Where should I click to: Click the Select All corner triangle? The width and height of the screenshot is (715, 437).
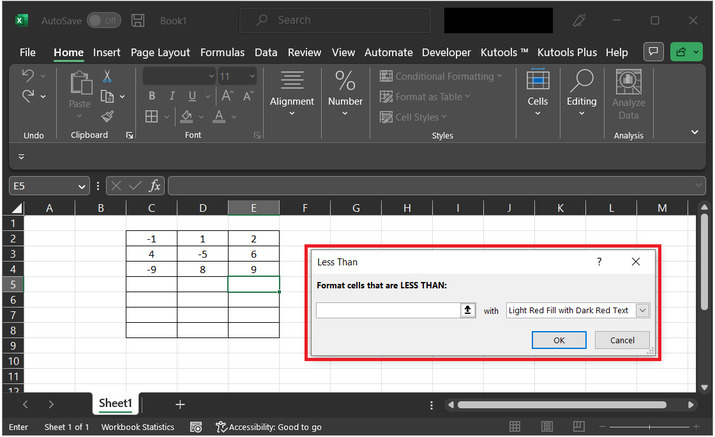pyautogui.click(x=17, y=208)
